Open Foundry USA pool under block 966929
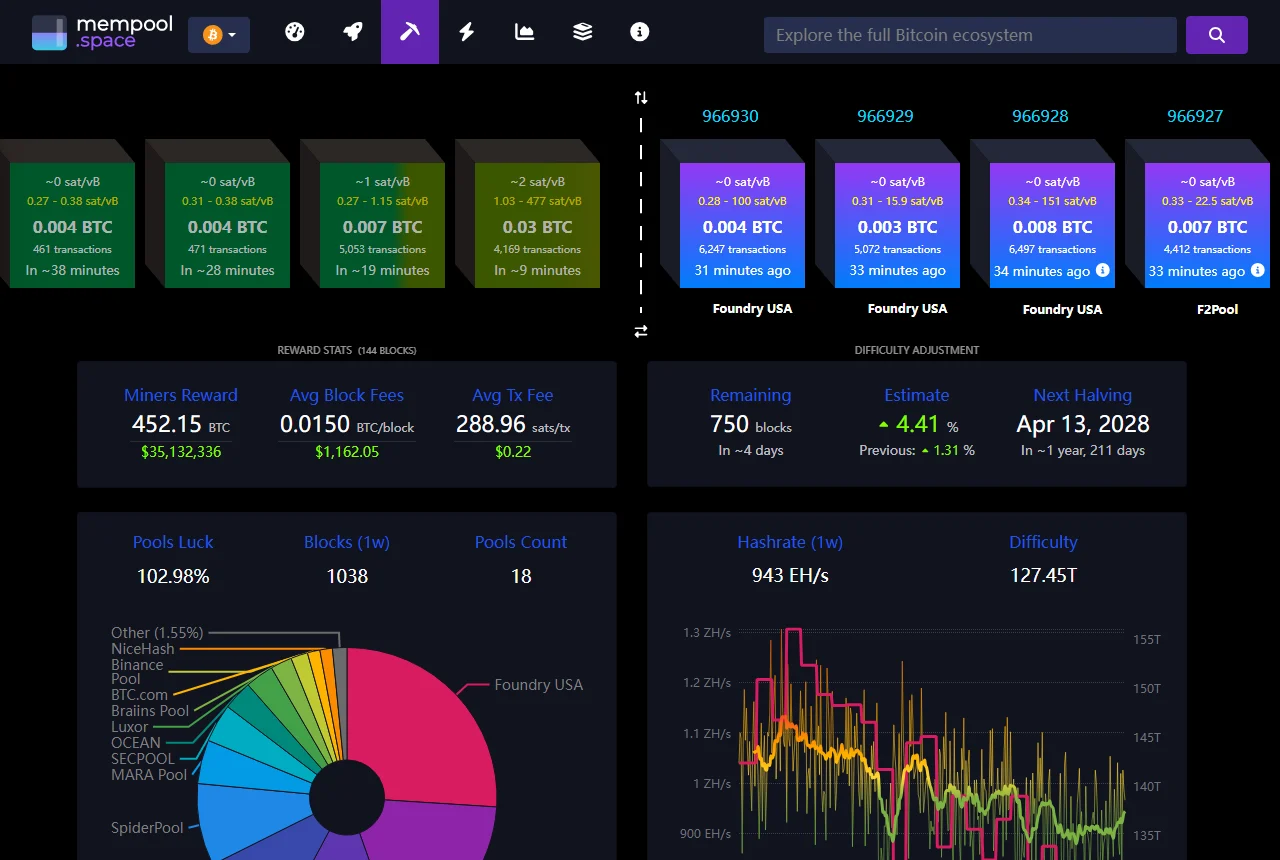Screen dimensions: 1280x860 point(907,308)
